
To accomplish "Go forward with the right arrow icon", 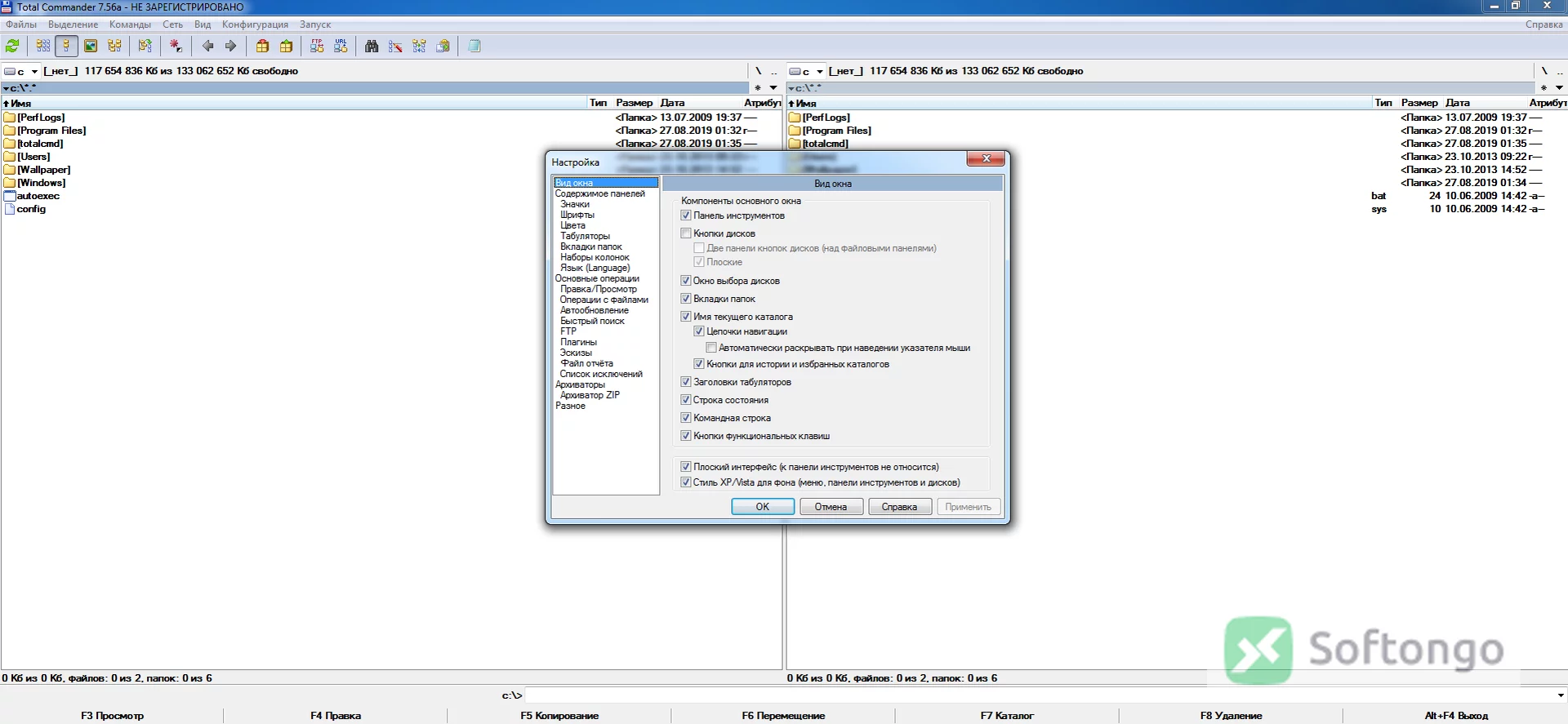I will tap(231, 47).
